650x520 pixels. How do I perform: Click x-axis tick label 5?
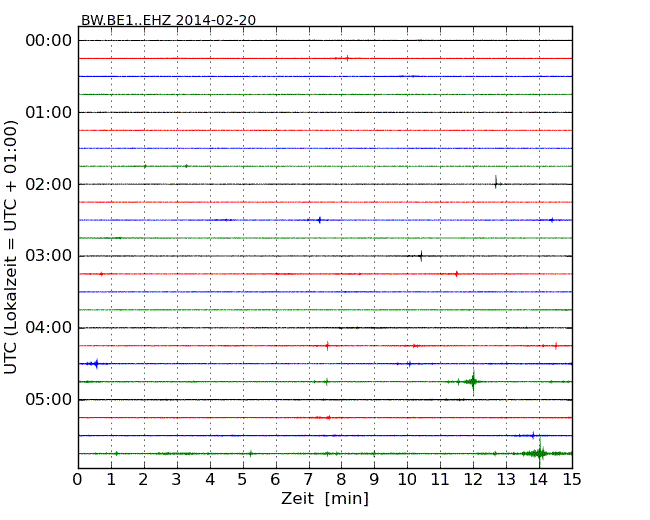coord(243,479)
